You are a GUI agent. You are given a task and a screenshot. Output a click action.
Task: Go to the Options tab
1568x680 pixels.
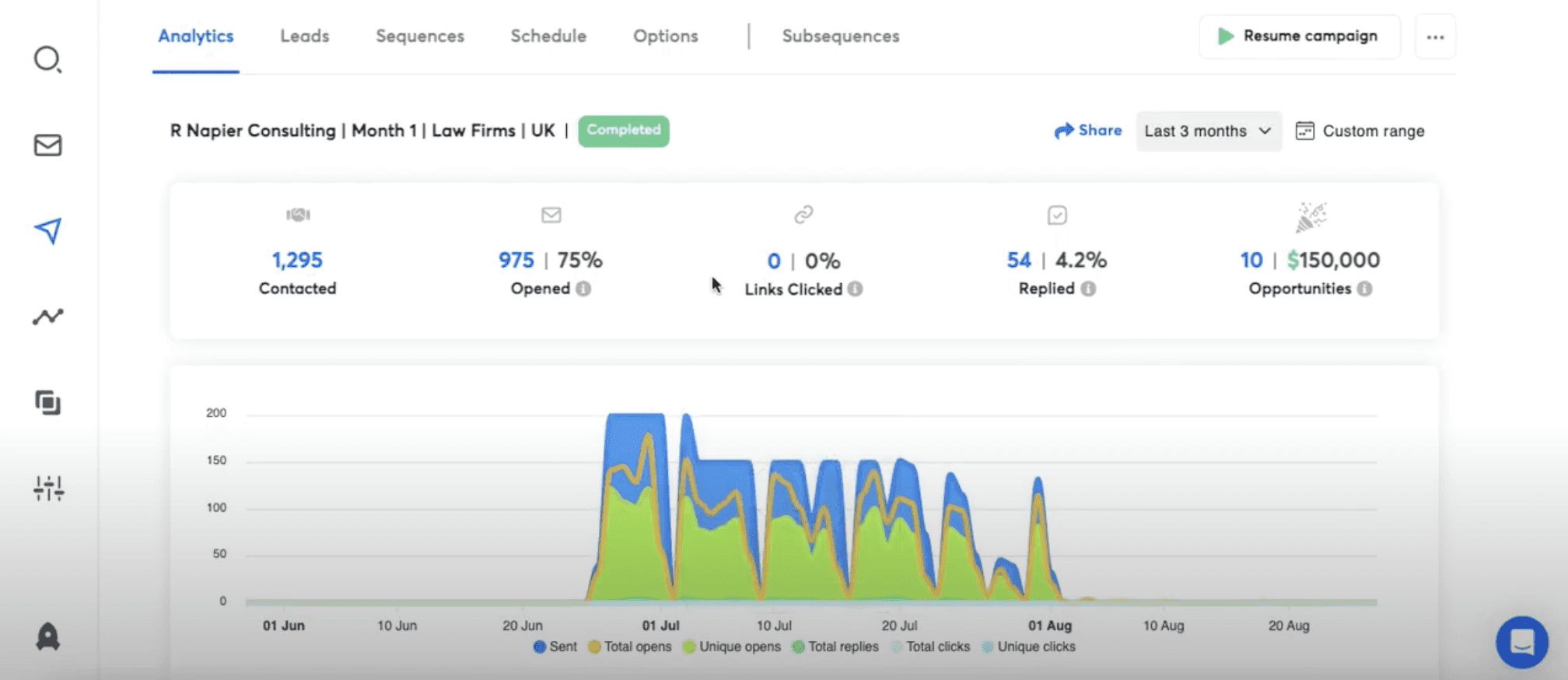coord(666,36)
